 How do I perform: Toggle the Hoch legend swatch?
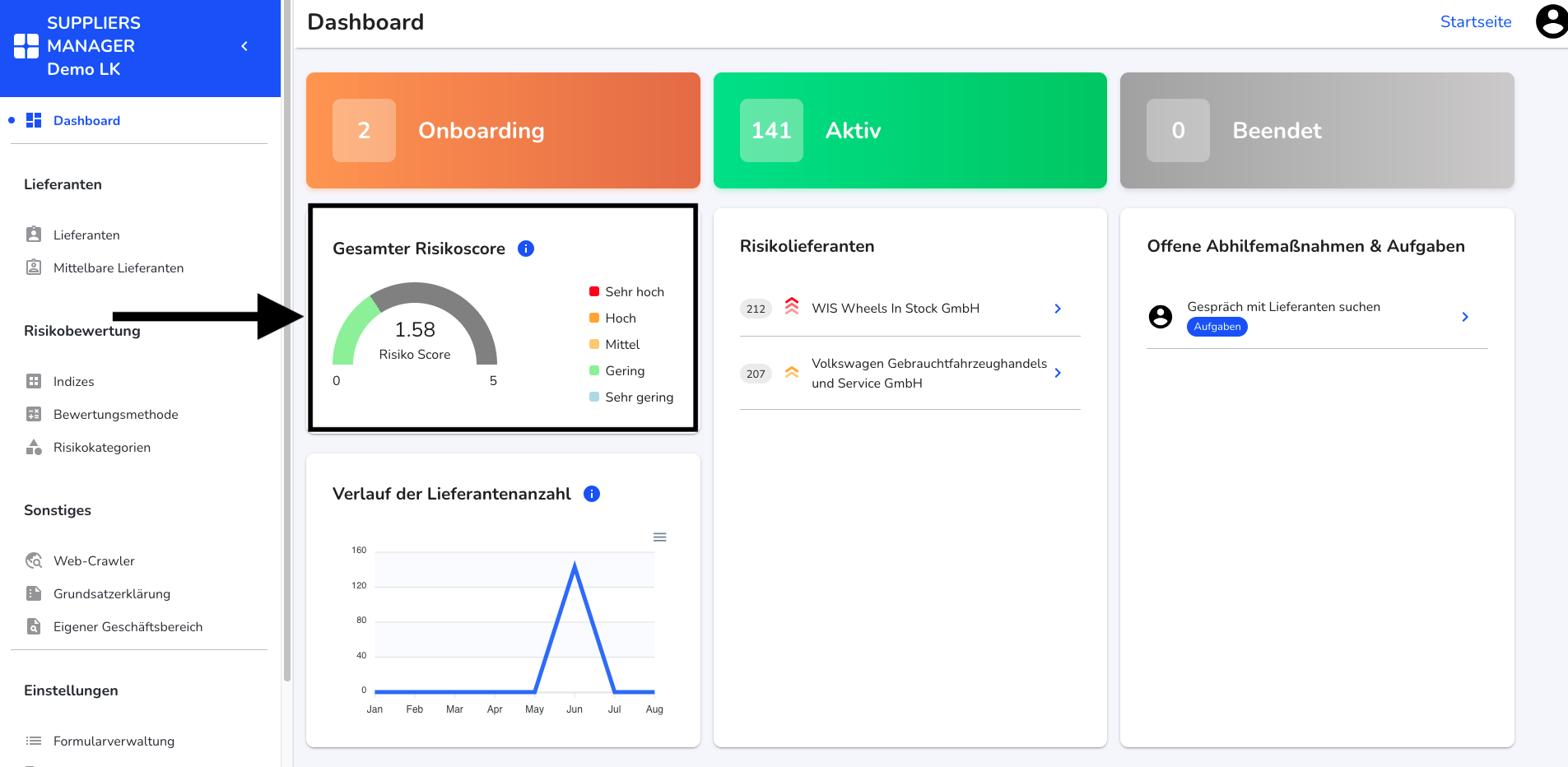[x=594, y=318]
